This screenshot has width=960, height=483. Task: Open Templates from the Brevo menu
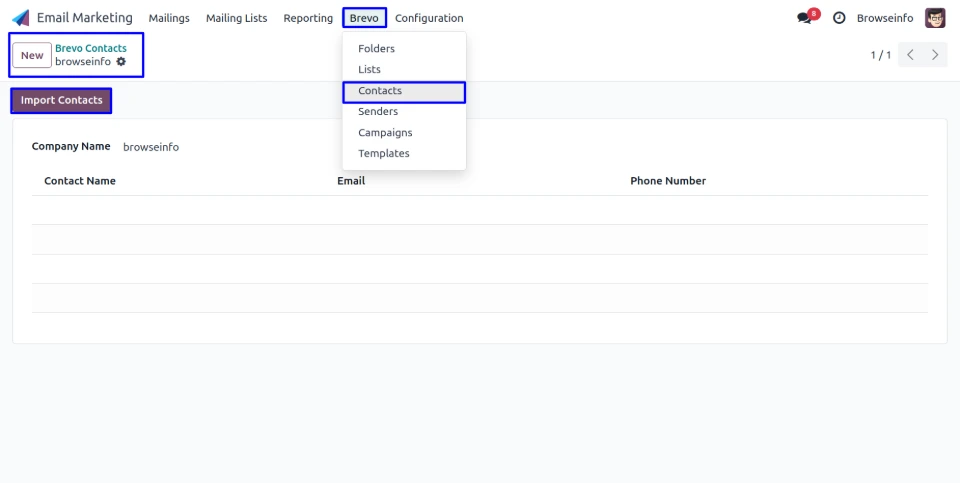[384, 154]
